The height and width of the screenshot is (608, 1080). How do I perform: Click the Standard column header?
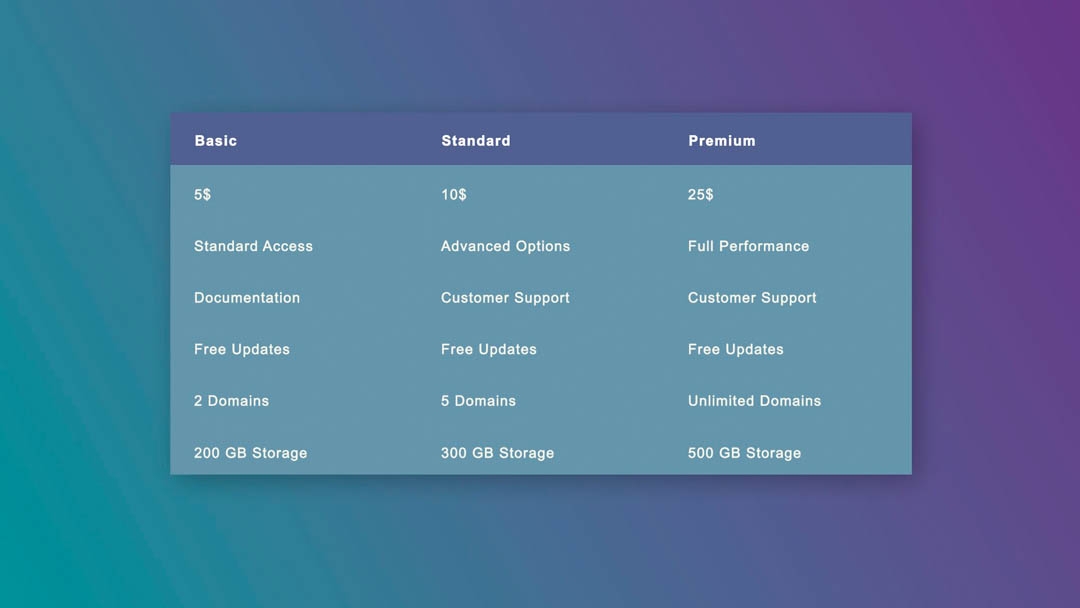tap(476, 141)
